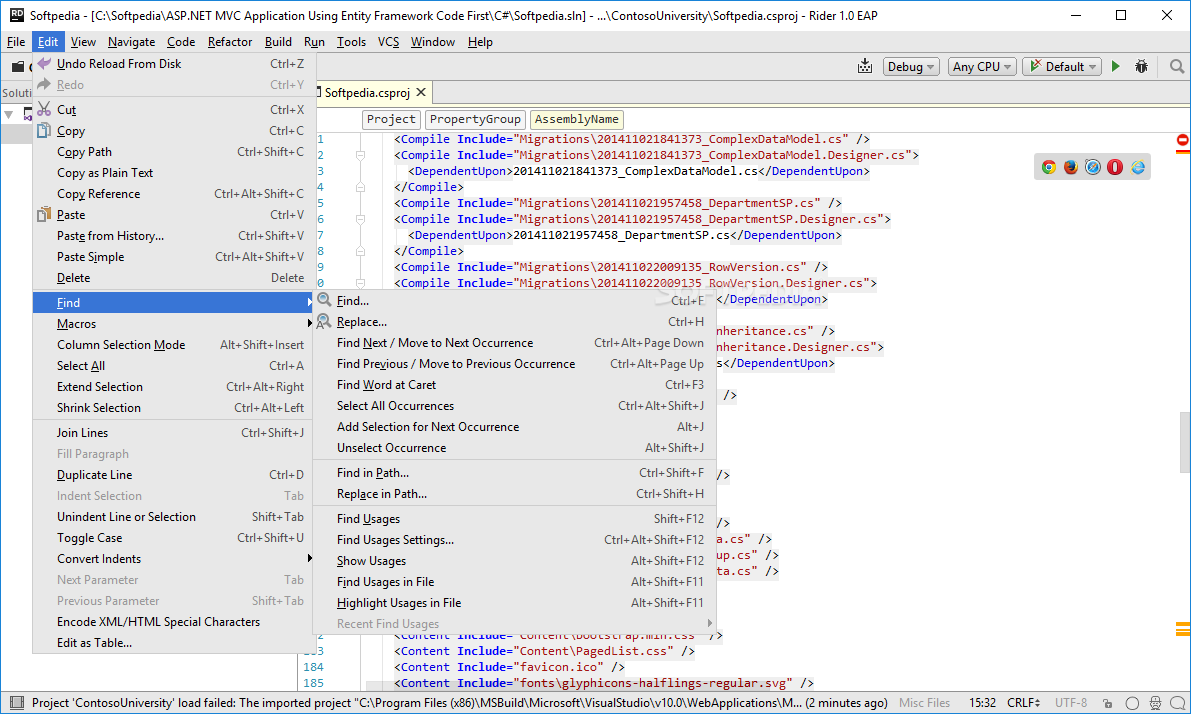Image resolution: width=1191 pixels, height=714 pixels.
Task: Open the Help menu
Action: 480,42
